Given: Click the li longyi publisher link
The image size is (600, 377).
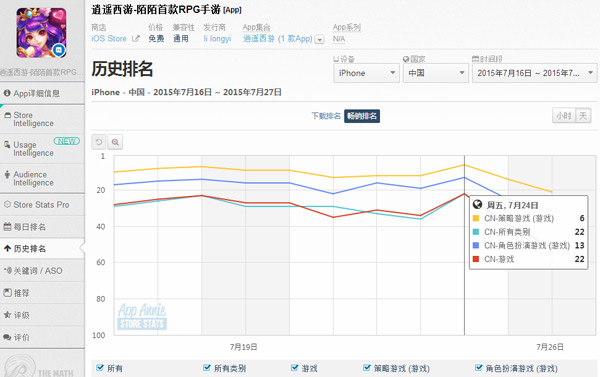Looking at the screenshot, I should pyautogui.click(x=217, y=39).
